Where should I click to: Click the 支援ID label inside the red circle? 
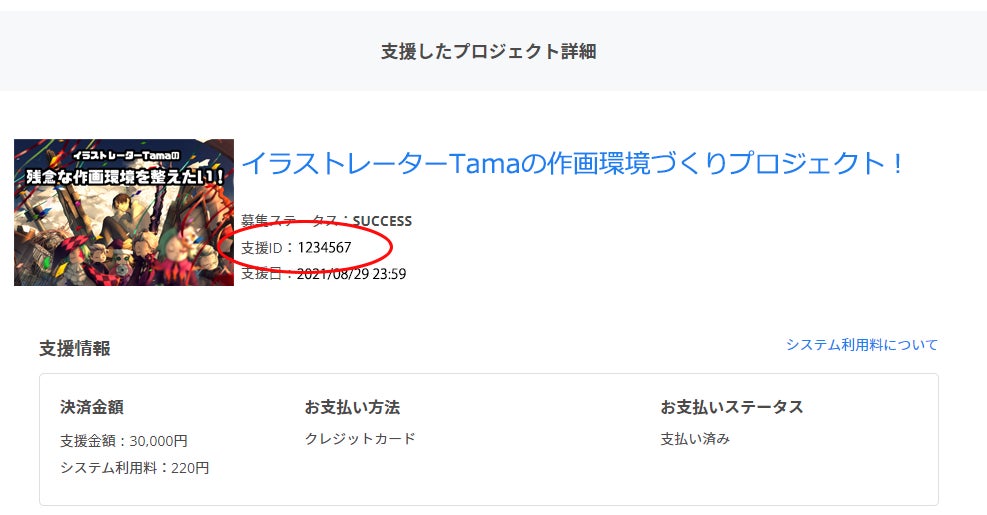coord(262,247)
